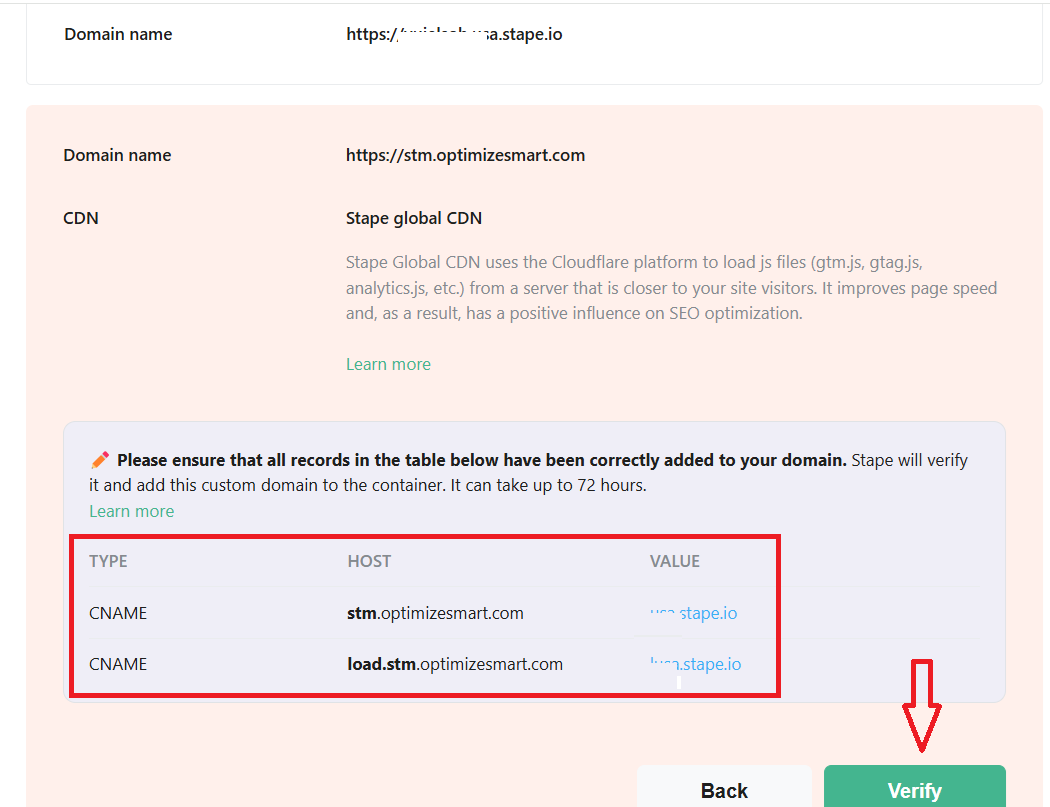Click the stape.io value link for load.stm host
The width and height of the screenshot is (1050, 807).
pos(696,664)
